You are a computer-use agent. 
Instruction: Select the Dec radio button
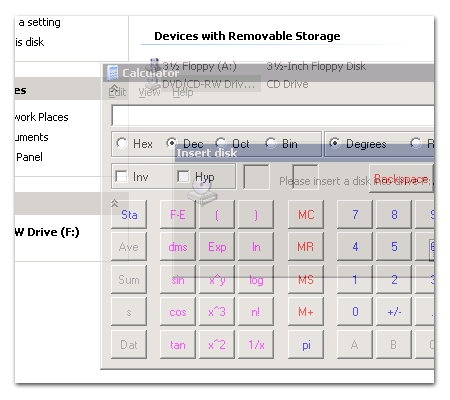point(171,143)
